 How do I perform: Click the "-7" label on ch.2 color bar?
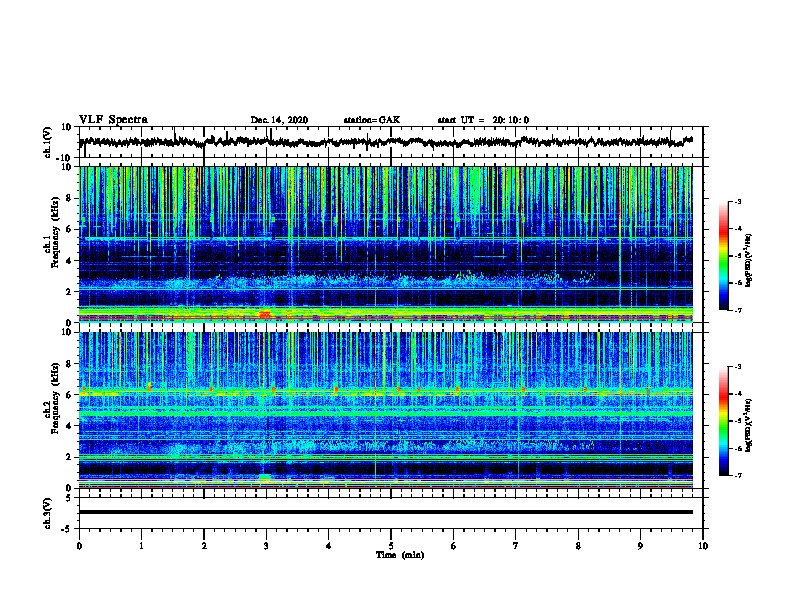tap(737, 475)
